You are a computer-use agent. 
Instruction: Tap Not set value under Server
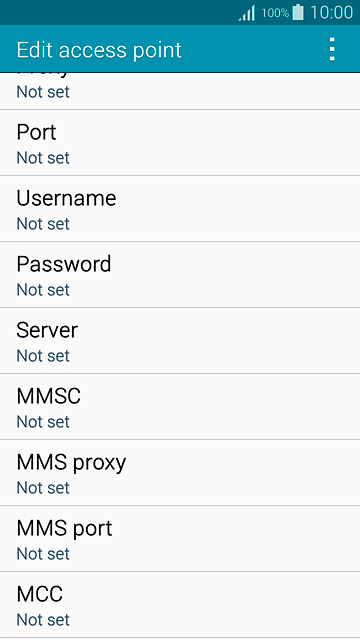coord(43,356)
